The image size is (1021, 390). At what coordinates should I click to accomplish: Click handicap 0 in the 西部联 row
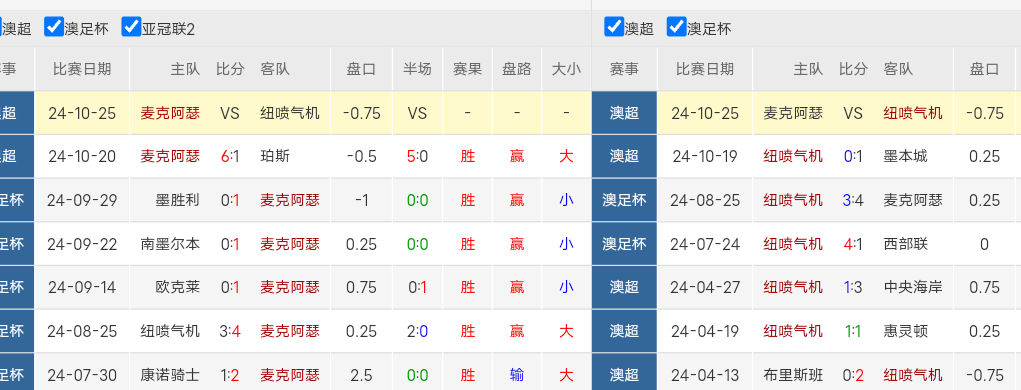pos(985,244)
